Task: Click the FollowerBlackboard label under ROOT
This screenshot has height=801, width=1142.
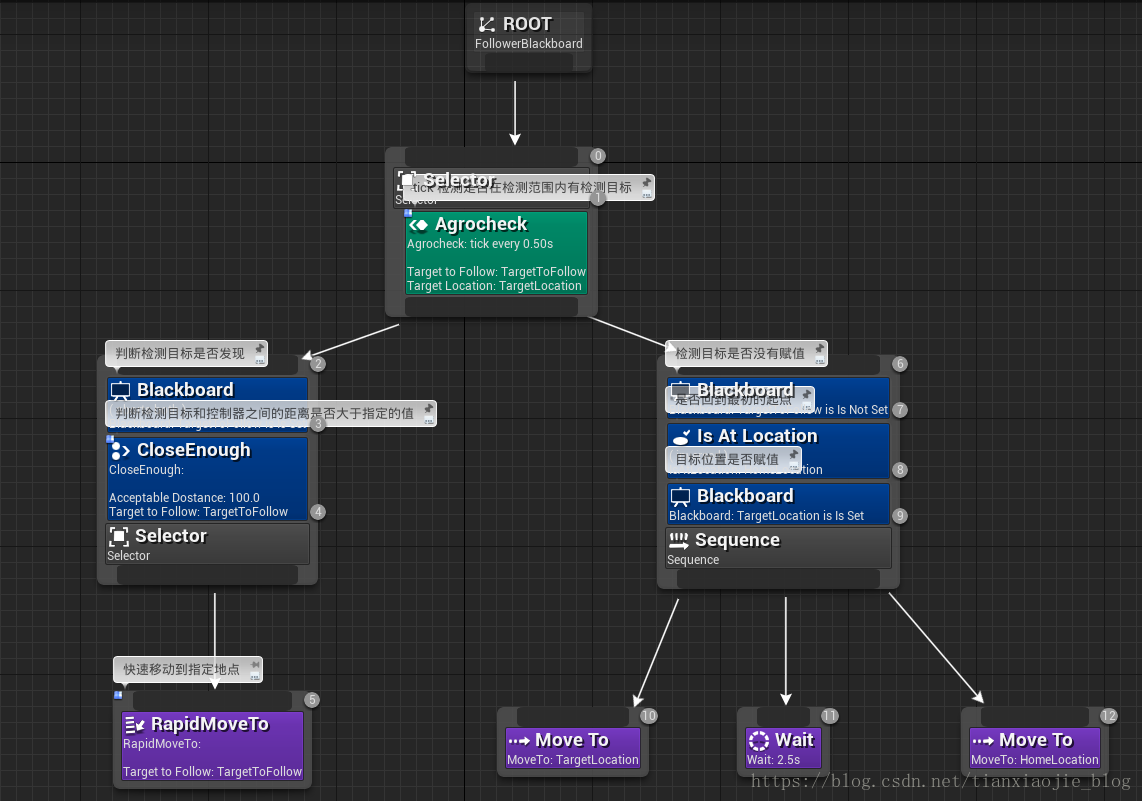Action: 529,44
